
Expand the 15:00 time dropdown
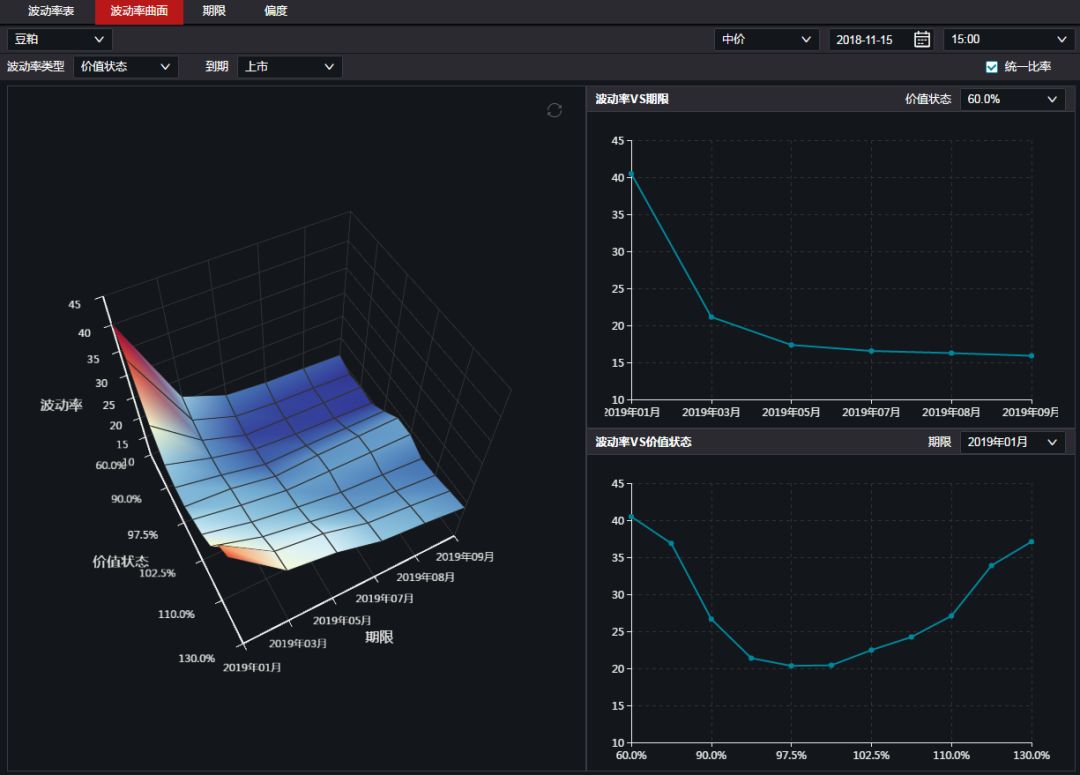point(1008,39)
